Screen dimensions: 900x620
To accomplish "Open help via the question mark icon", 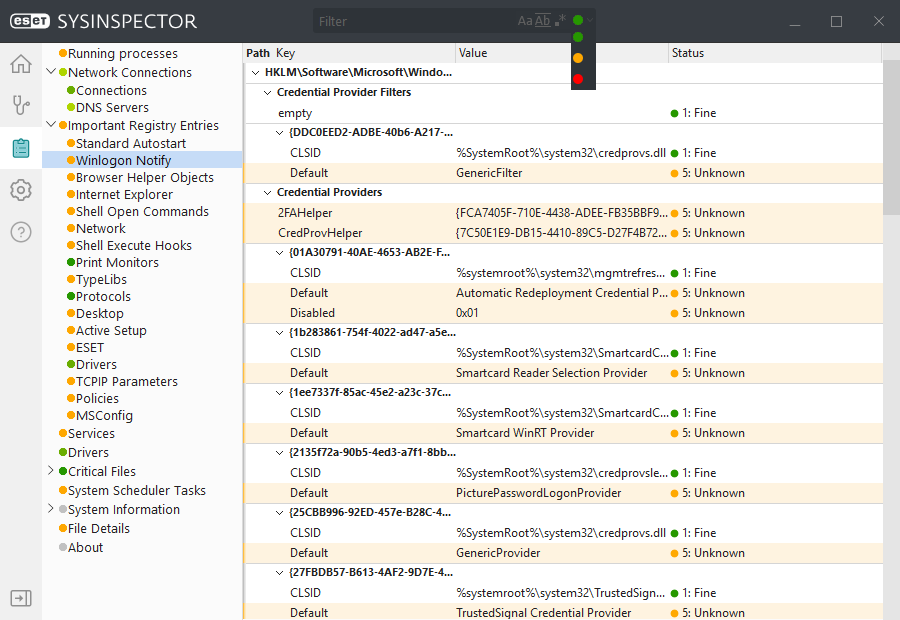I will click(x=21, y=232).
